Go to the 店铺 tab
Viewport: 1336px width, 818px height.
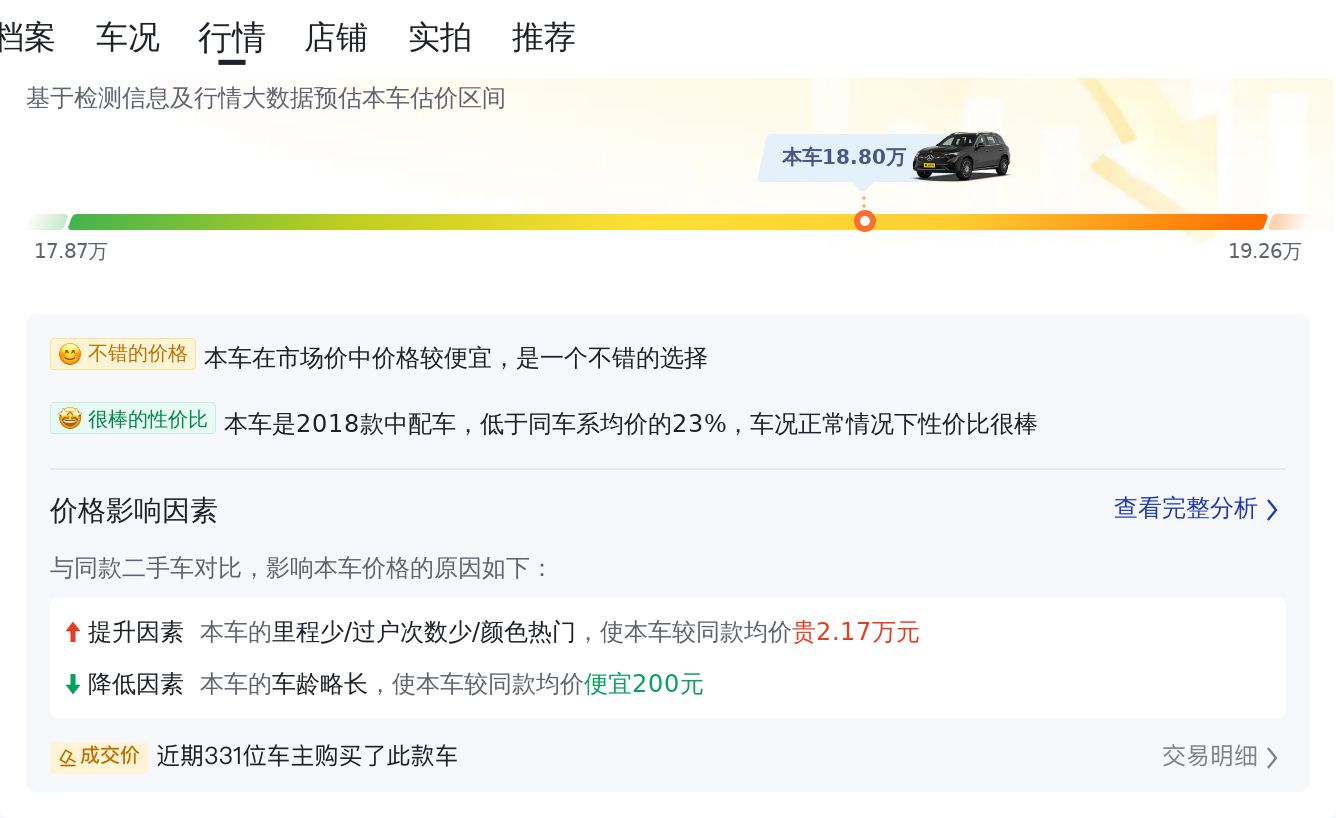(x=336, y=38)
